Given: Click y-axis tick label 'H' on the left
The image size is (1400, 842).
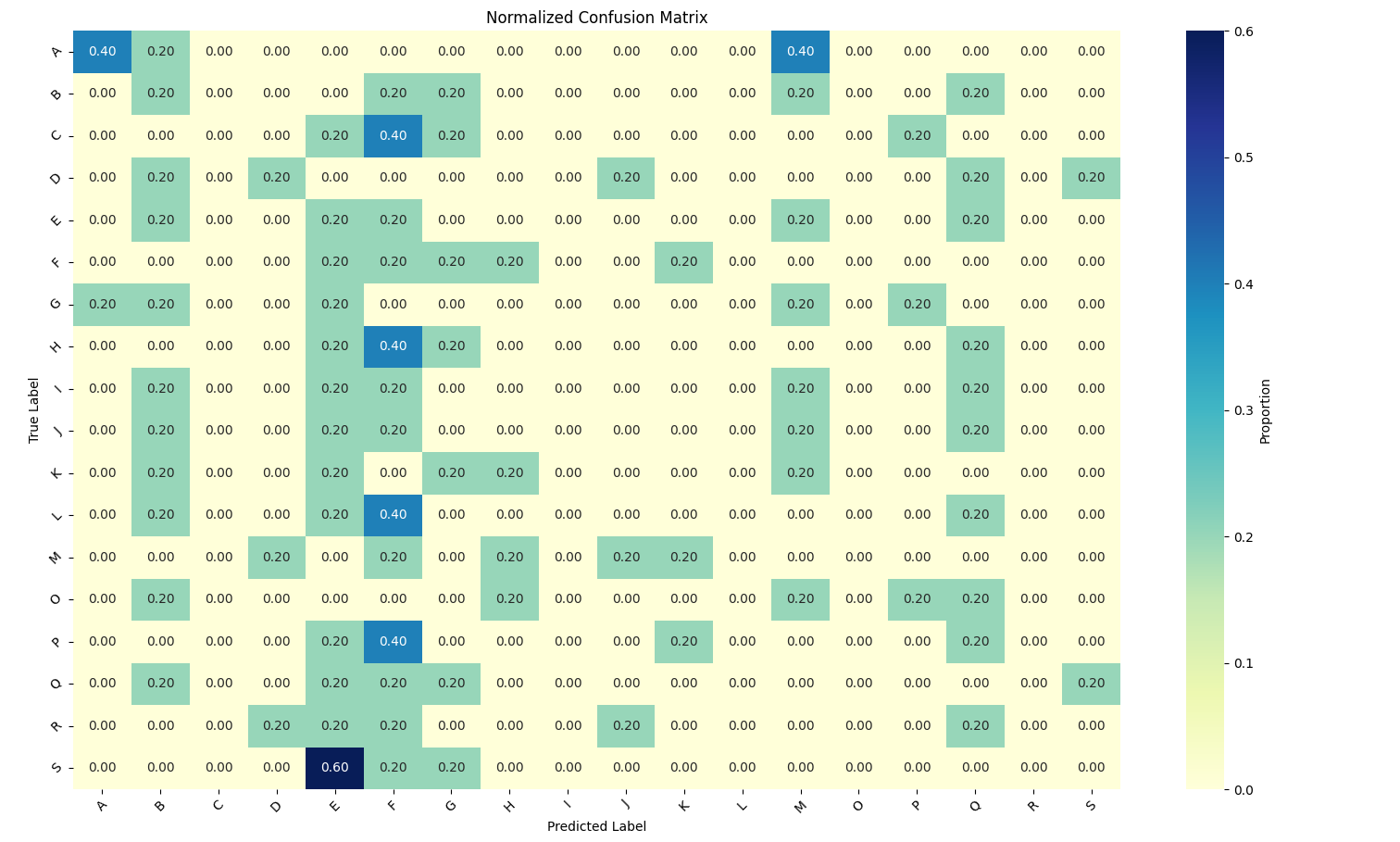Looking at the screenshot, I should click(x=56, y=346).
